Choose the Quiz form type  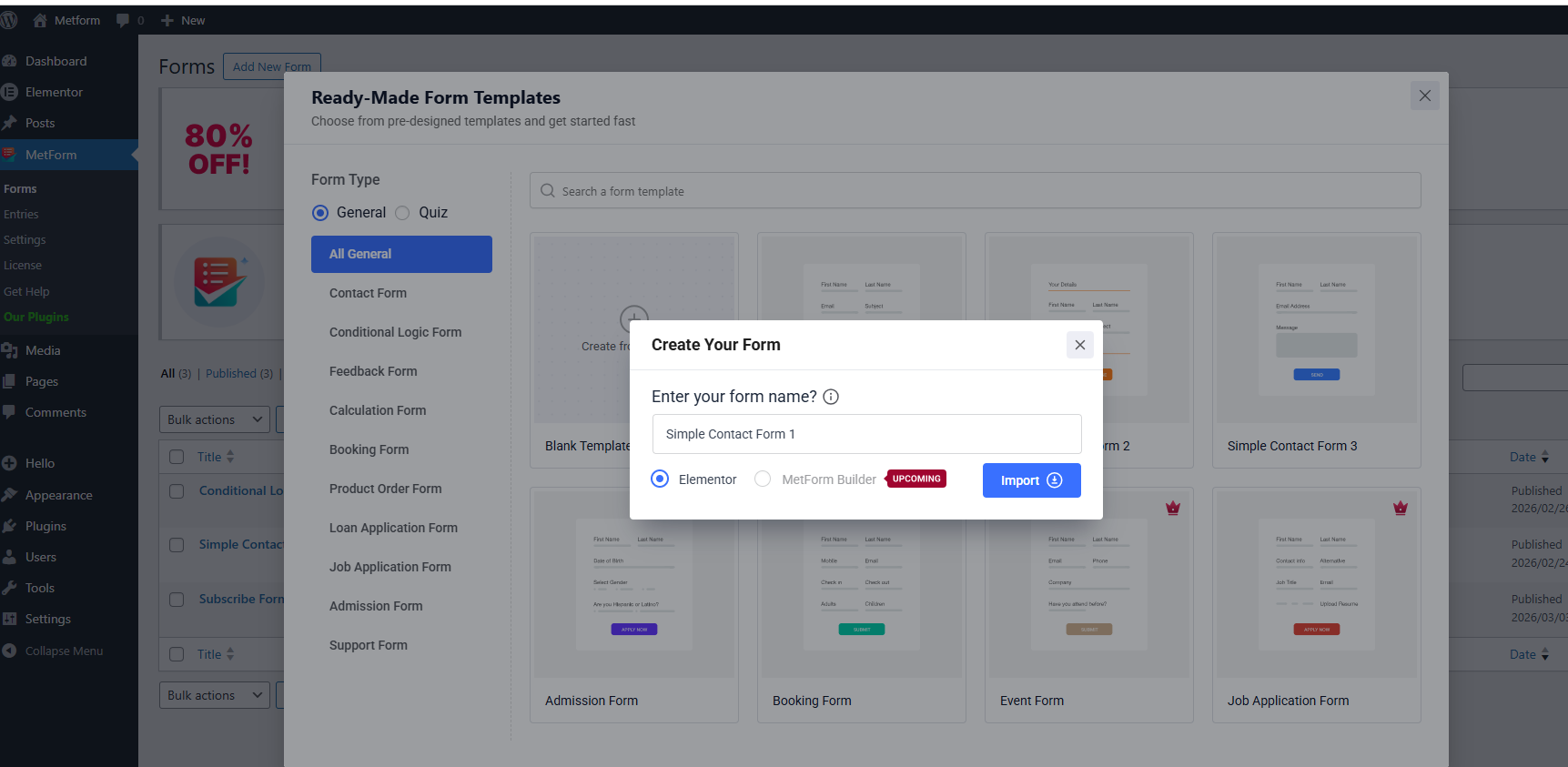click(x=402, y=213)
